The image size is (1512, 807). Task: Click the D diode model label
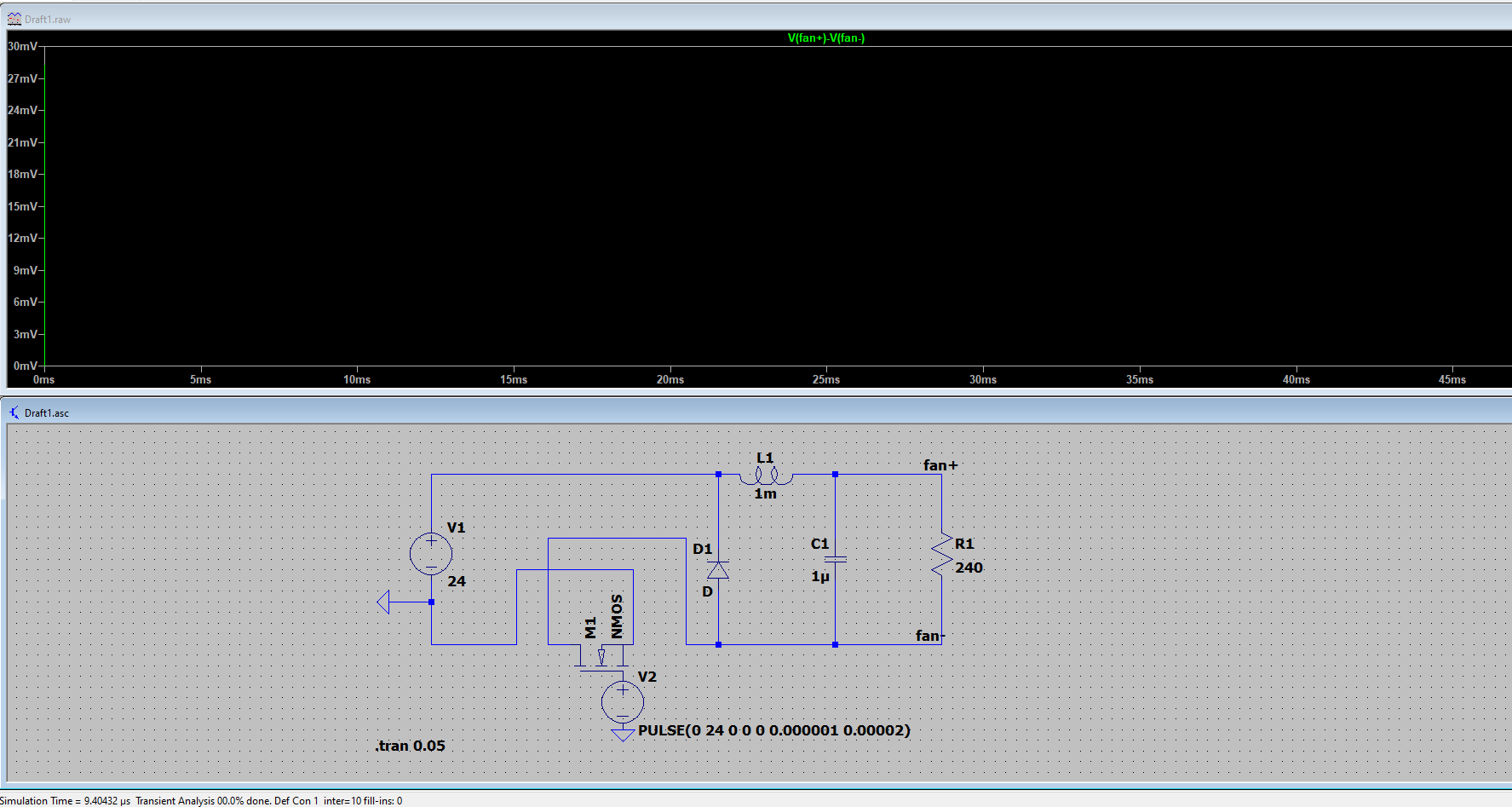pos(707,591)
